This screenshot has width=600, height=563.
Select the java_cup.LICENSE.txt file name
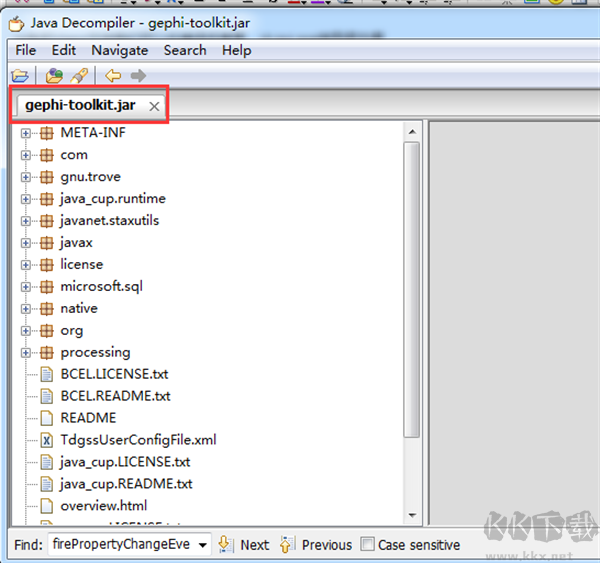125,462
